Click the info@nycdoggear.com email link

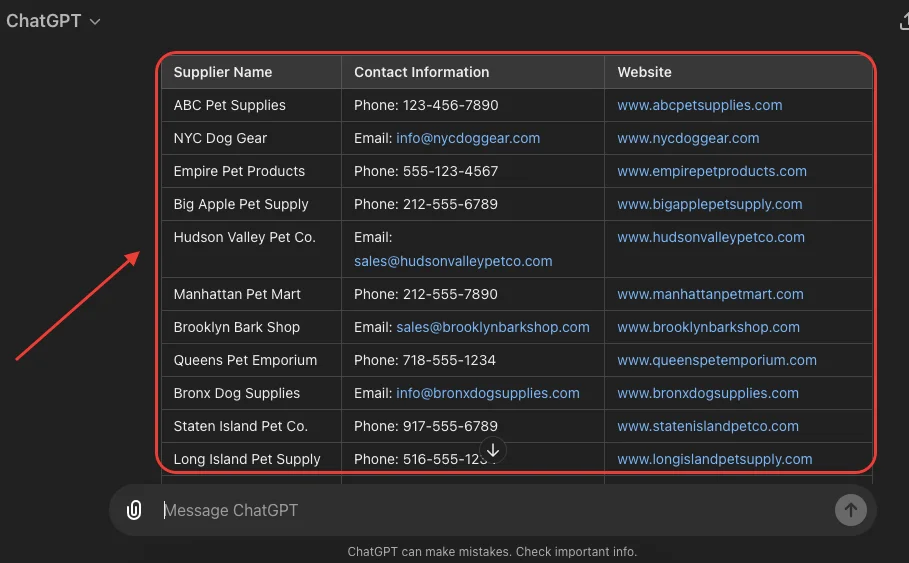468,138
